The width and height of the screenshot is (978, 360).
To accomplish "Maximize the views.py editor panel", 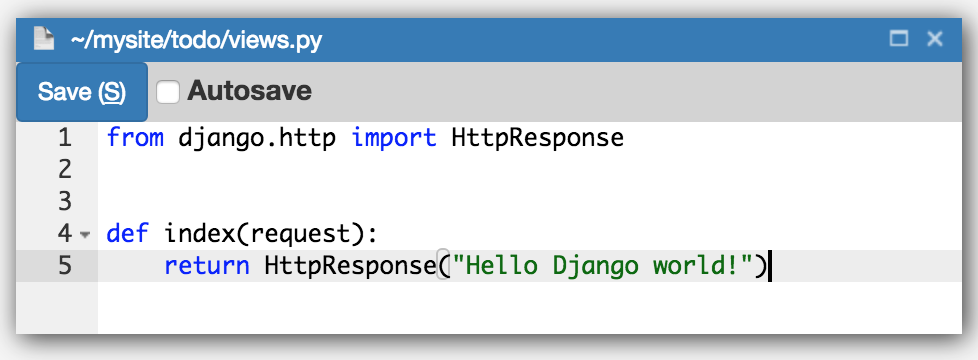I will [899, 39].
